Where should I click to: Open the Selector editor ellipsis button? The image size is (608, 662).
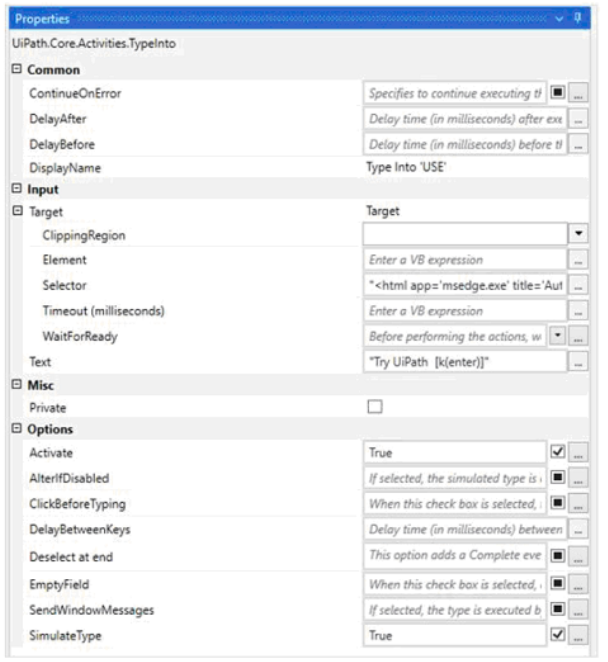[578, 285]
